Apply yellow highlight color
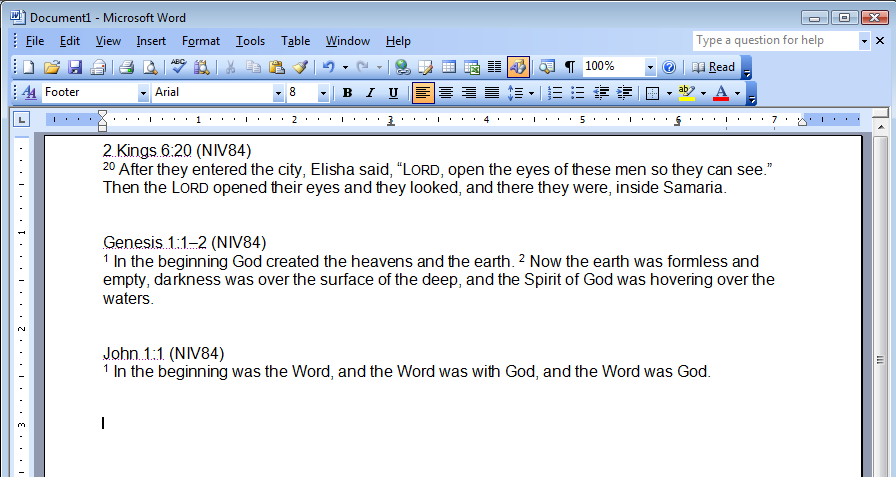The height and width of the screenshot is (477, 896). click(686, 93)
